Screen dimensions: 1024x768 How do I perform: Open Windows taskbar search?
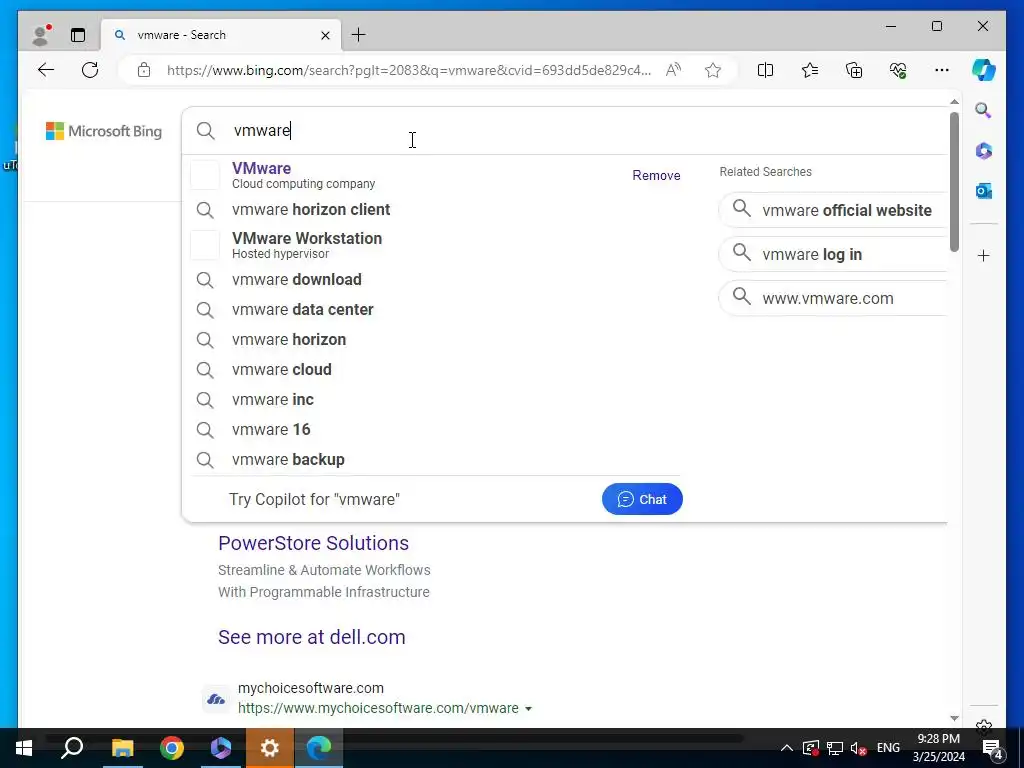pyautogui.click(x=72, y=748)
